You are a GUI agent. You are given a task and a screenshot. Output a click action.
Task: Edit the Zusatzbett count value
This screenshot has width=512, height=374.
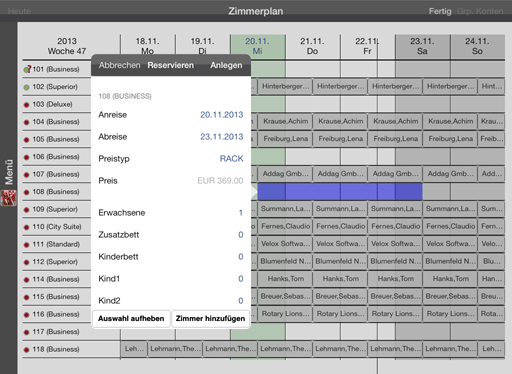pyautogui.click(x=241, y=235)
